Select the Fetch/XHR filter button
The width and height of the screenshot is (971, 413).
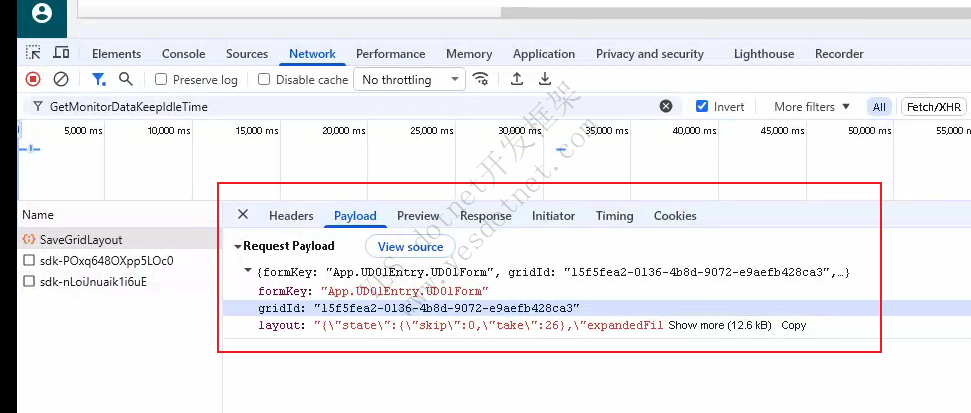(934, 106)
